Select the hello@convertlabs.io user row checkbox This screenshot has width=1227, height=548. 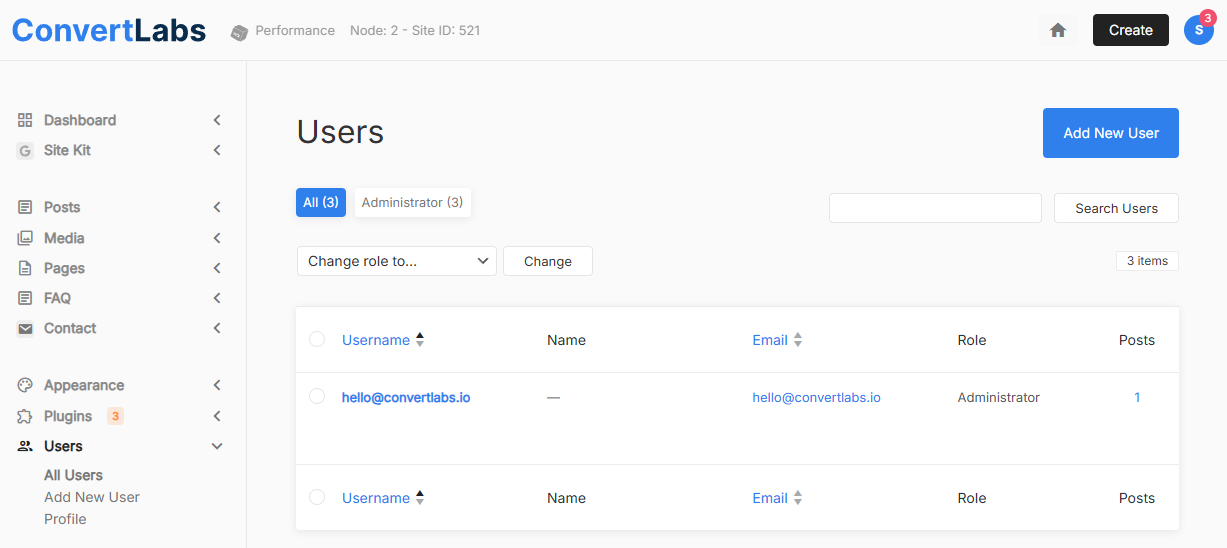point(317,396)
